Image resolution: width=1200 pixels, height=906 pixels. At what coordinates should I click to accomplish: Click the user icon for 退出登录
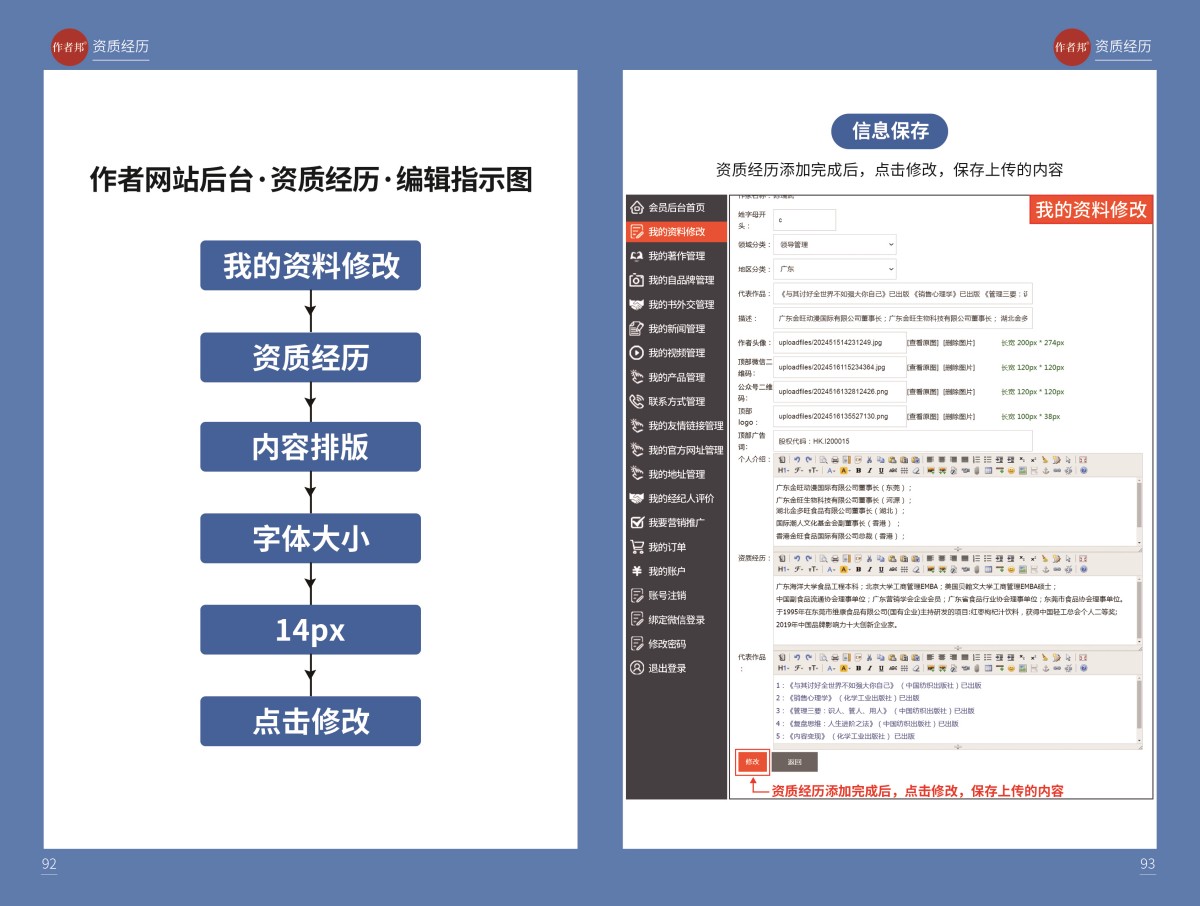pos(636,668)
